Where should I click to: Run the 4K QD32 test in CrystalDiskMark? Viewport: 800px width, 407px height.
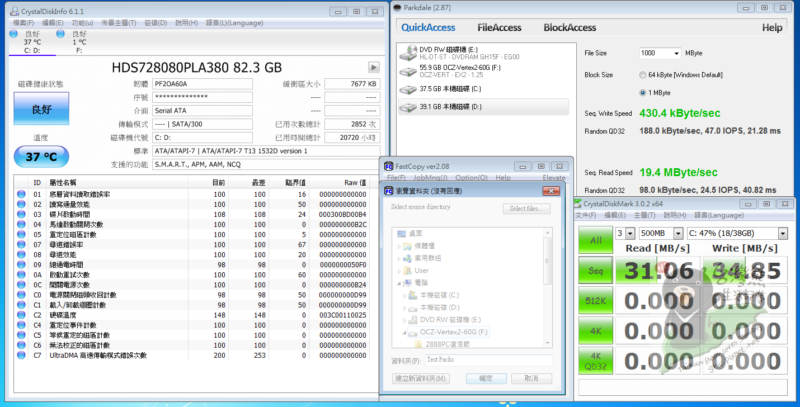click(595, 360)
